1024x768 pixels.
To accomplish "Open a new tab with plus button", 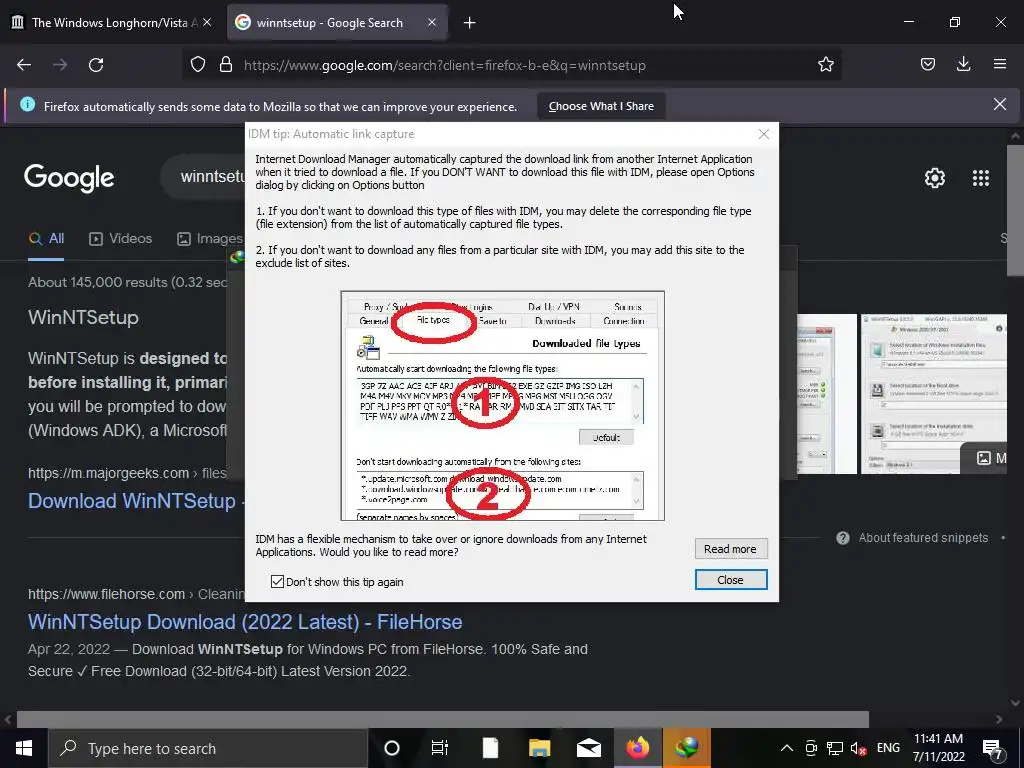I will click(470, 23).
